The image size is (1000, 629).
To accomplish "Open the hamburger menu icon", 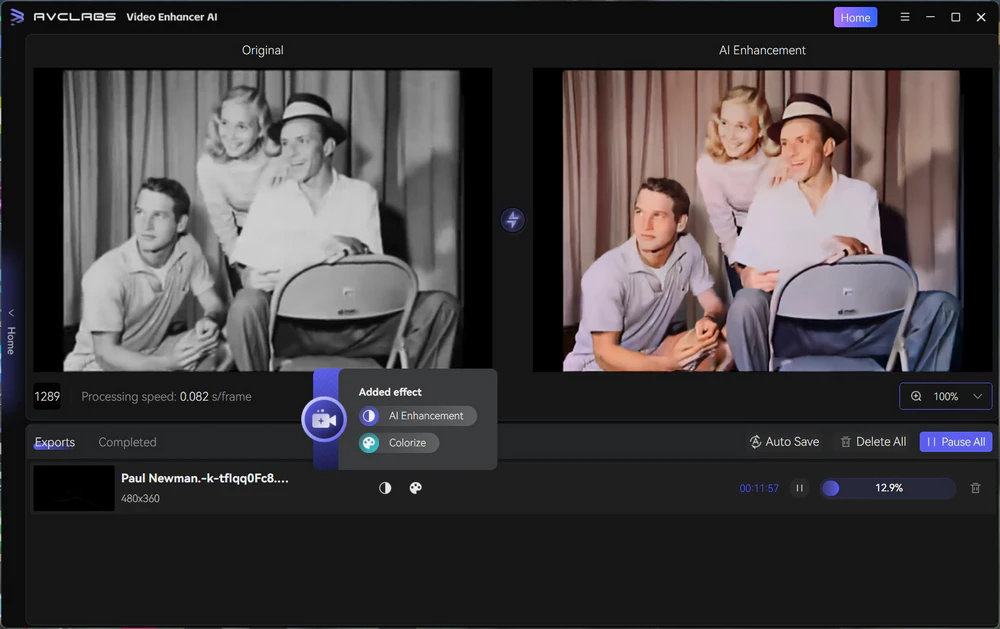I will (905, 16).
